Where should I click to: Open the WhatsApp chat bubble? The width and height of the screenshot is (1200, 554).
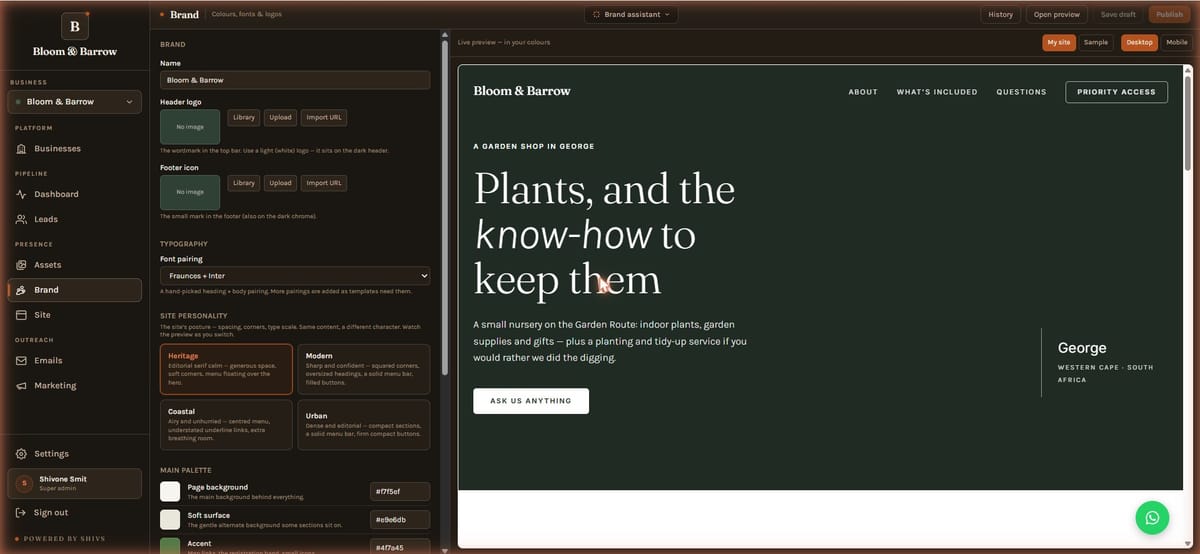click(x=1152, y=518)
